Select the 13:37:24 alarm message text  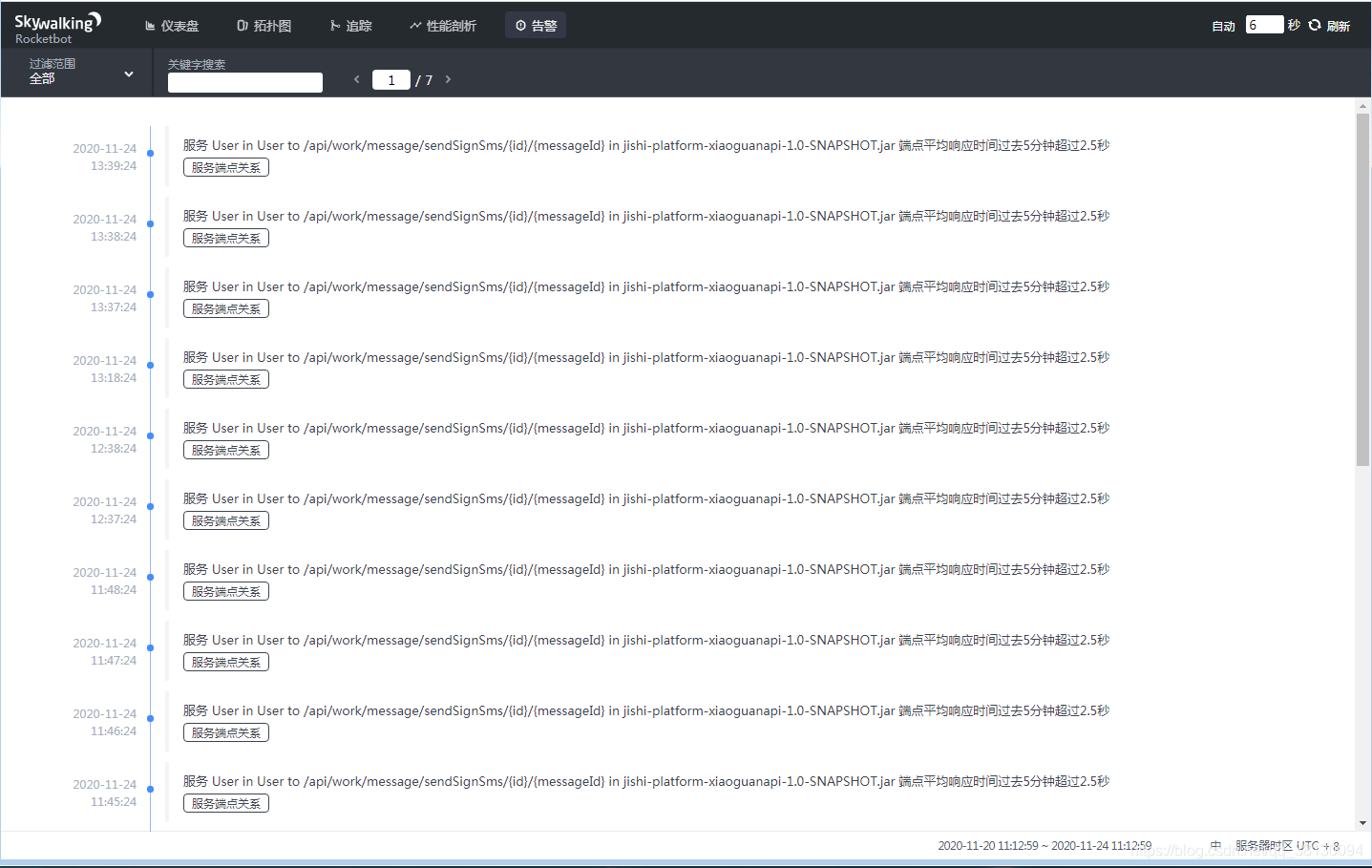pos(646,286)
